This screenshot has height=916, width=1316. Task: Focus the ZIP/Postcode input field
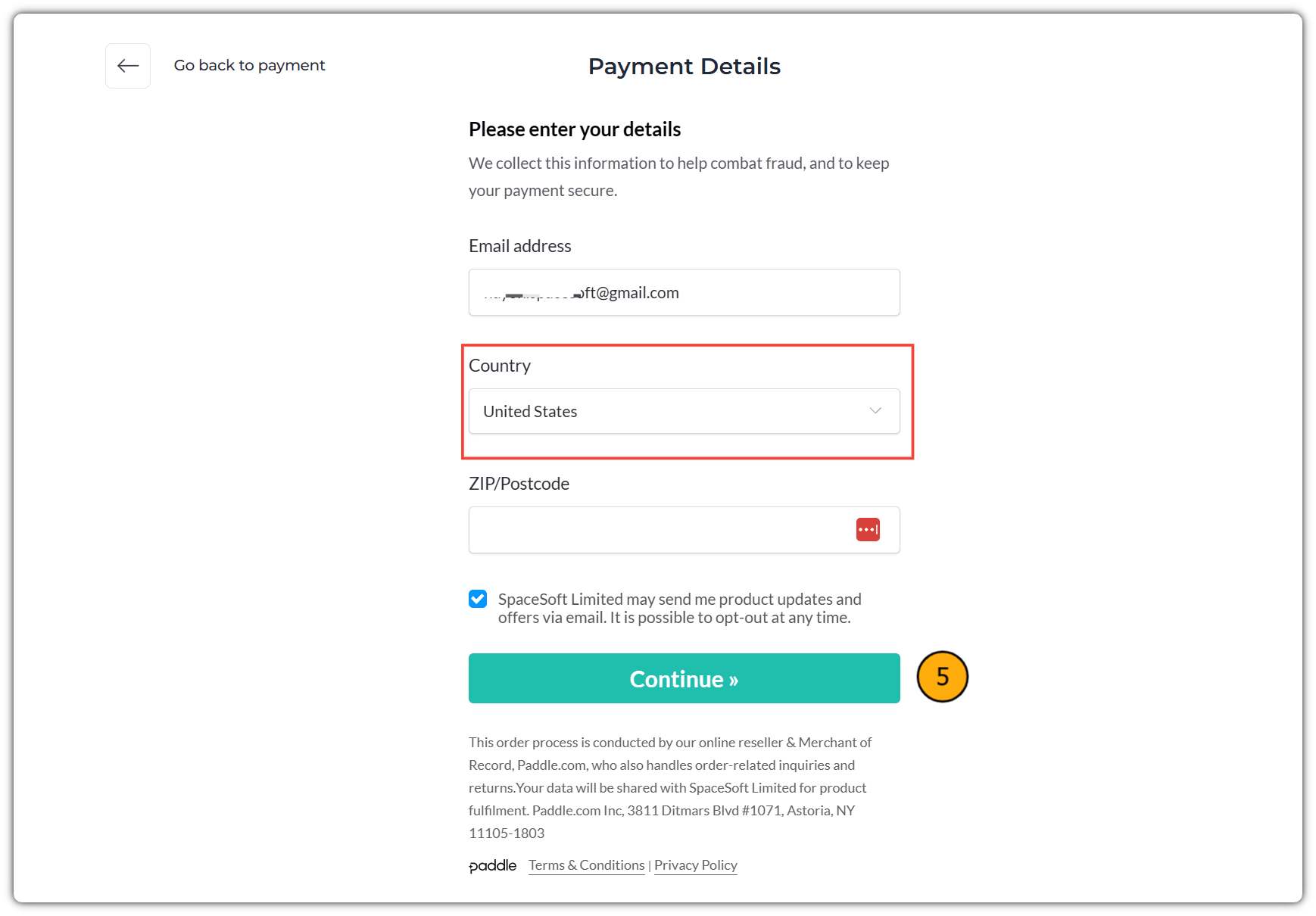pos(685,530)
